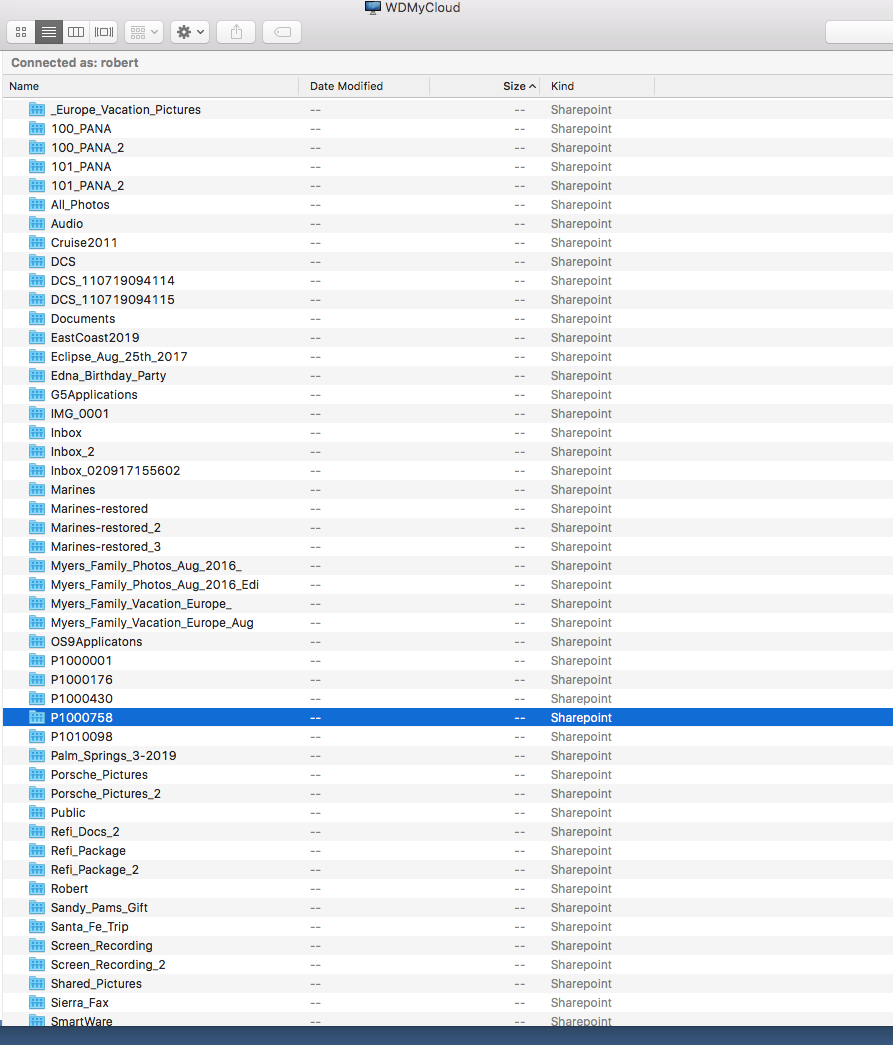Select the Audio share icon
The width and height of the screenshot is (893, 1045).
tap(37, 223)
